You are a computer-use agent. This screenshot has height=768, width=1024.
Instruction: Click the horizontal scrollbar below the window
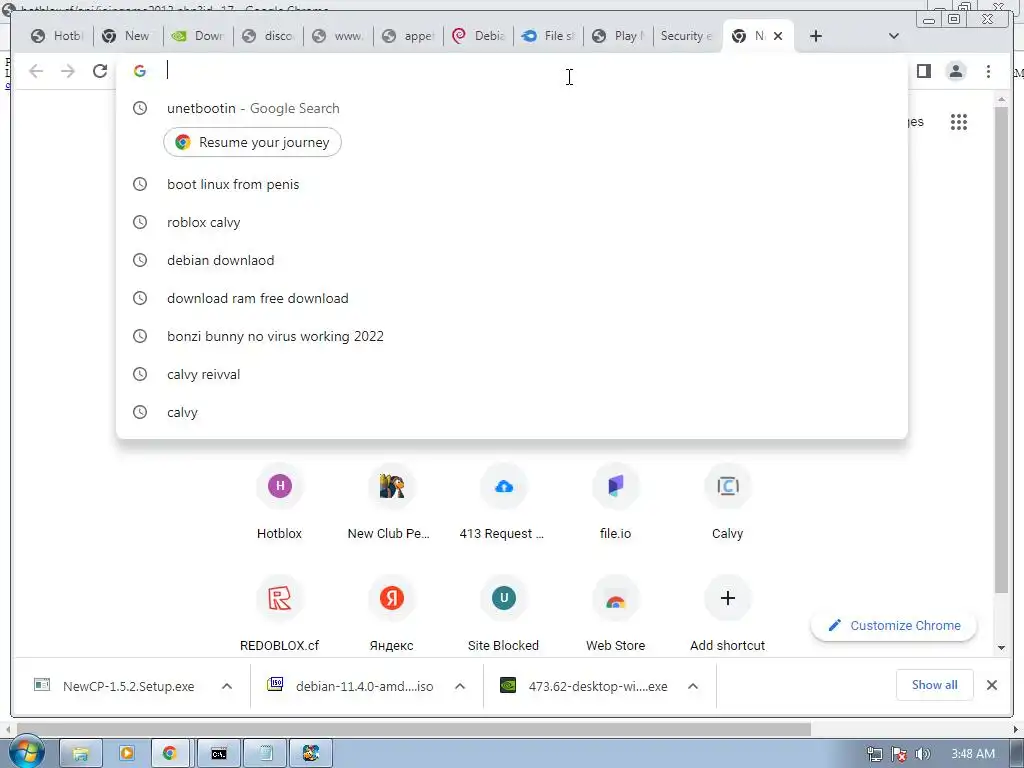[414, 729]
